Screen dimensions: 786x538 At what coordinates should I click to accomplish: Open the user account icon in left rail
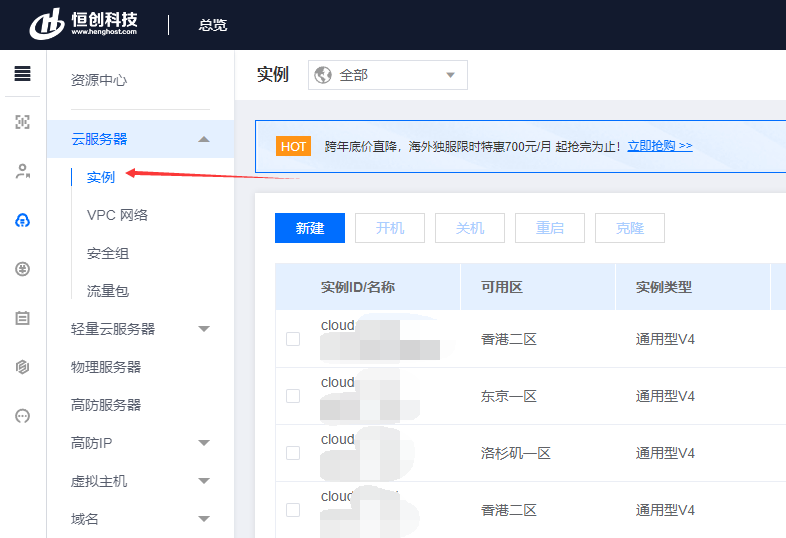coord(23,171)
